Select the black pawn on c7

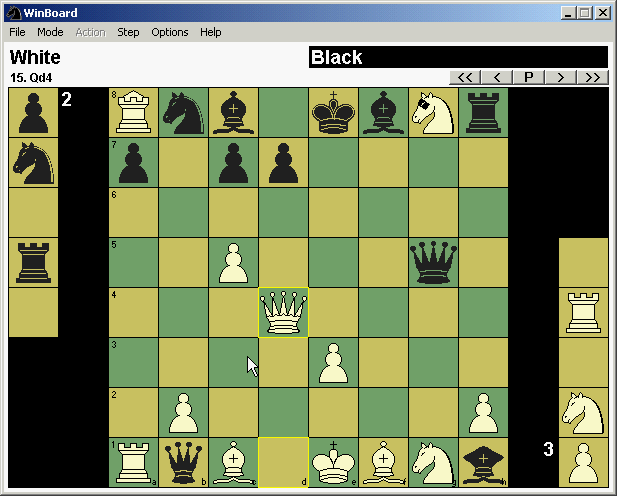[233, 163]
